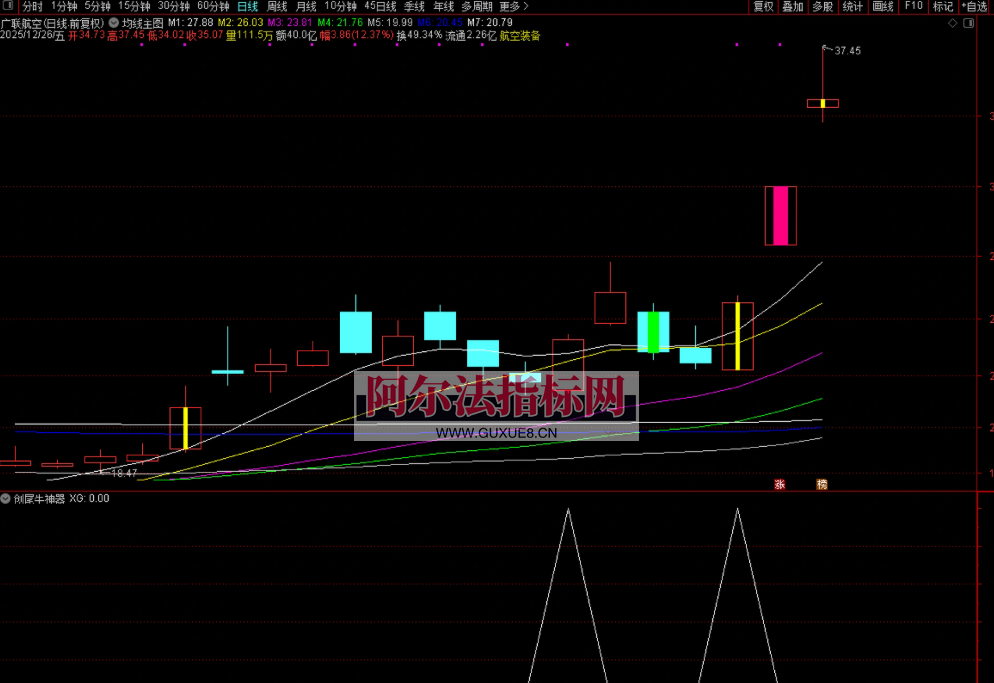Click the panel layout icon at top-left
The width and height of the screenshot is (994, 683).
(x=9, y=6)
